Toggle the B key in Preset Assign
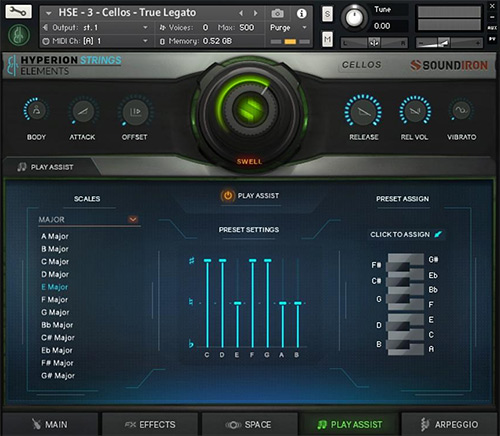The width and height of the screenshot is (500, 436). pyautogui.click(x=397, y=344)
